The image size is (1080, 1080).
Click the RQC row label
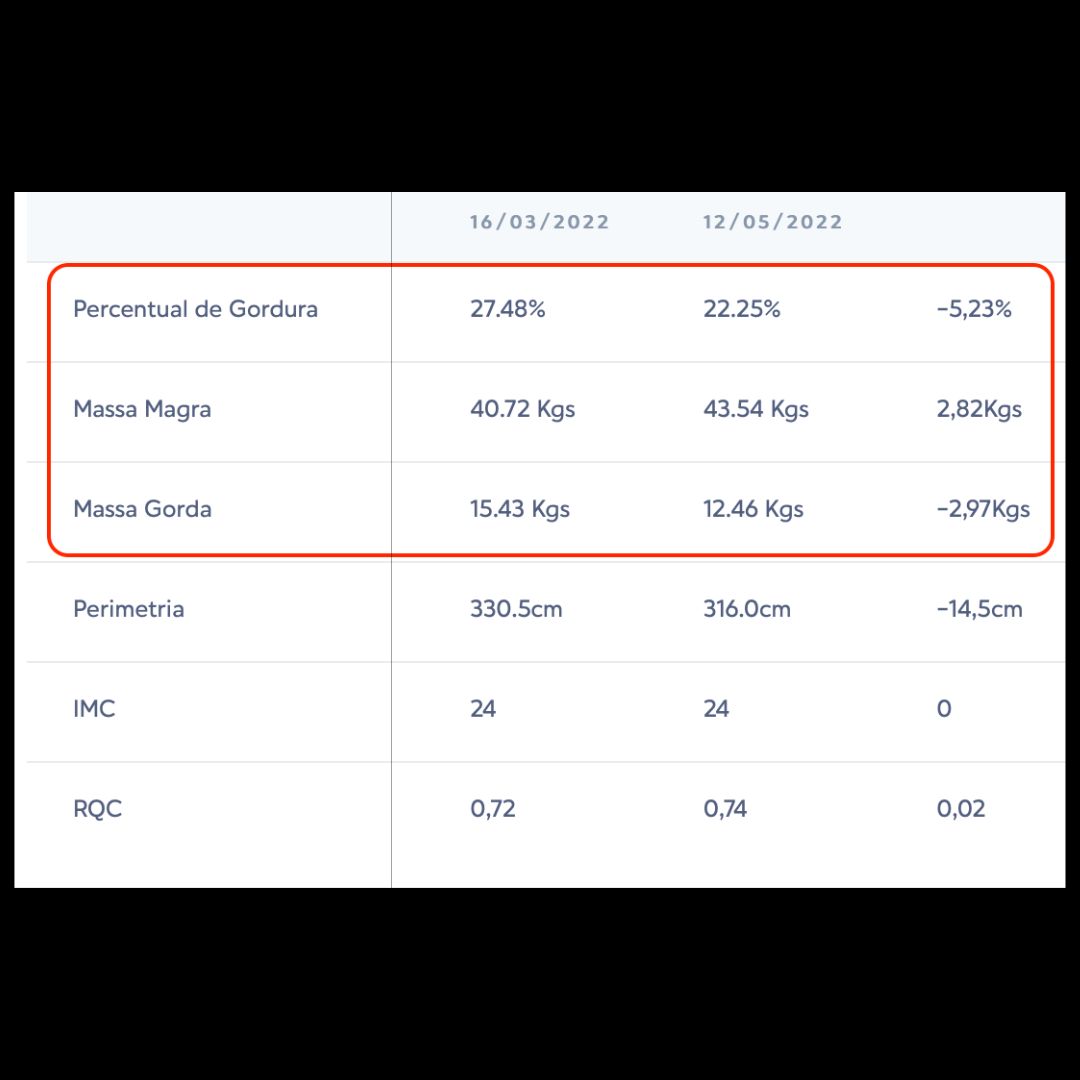coord(97,809)
